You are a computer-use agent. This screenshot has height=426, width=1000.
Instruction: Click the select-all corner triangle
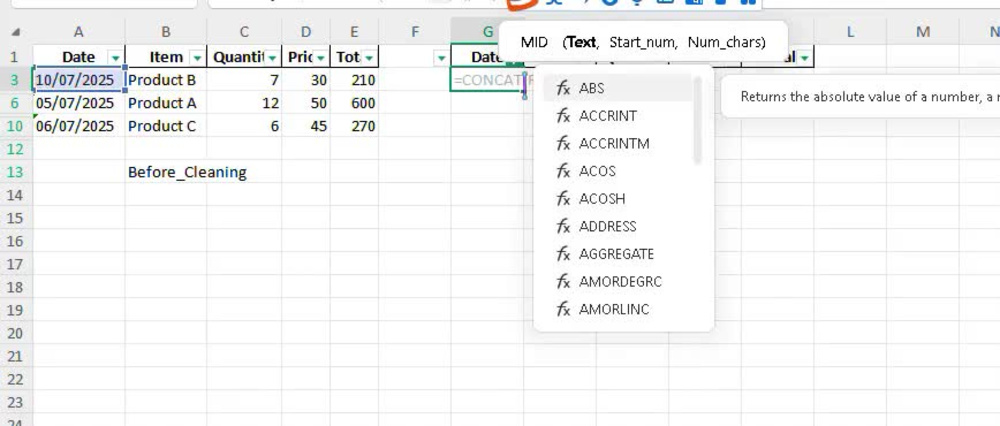(x=16, y=32)
